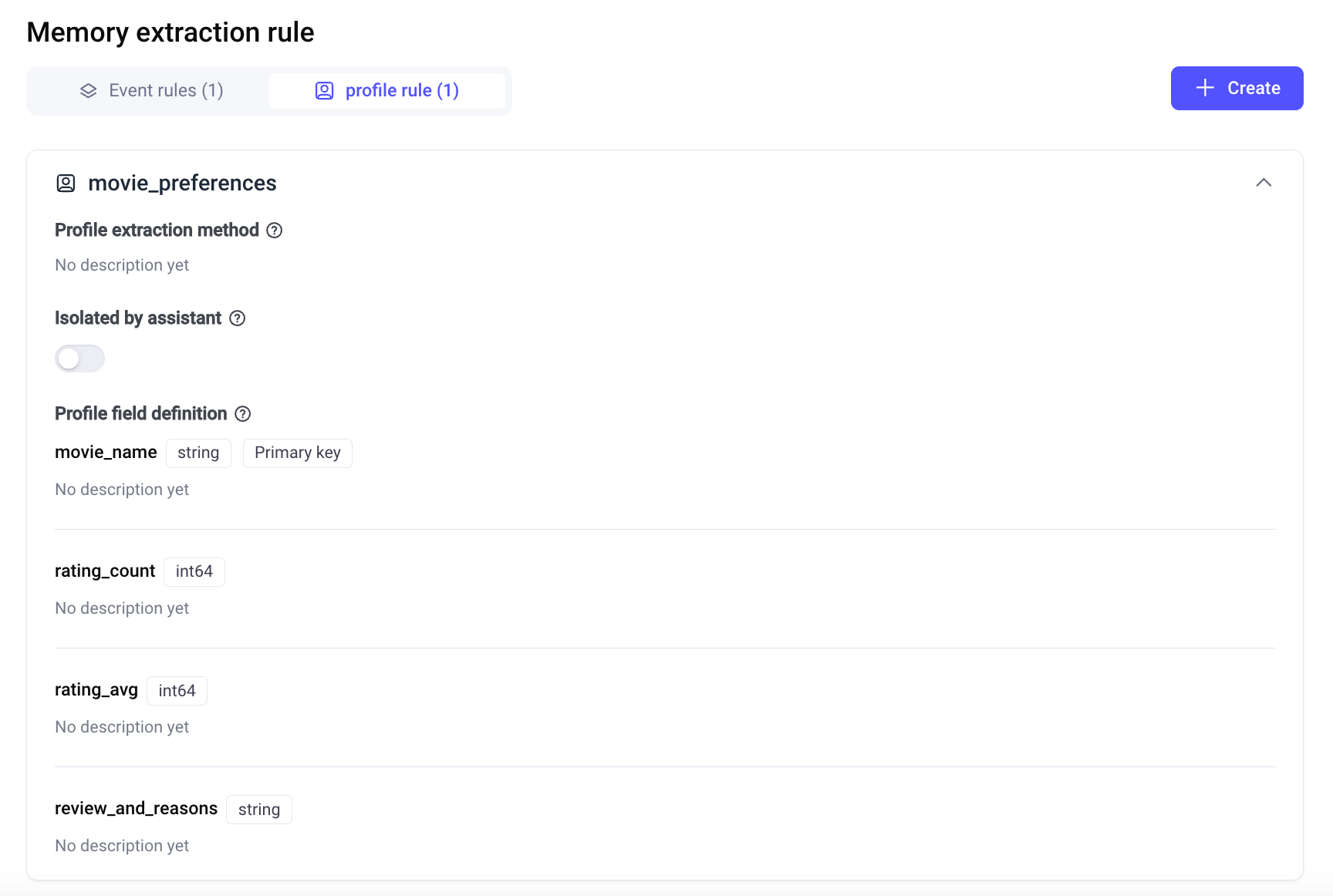Image resolution: width=1333 pixels, height=896 pixels.
Task: Enable the Isolated by assistant switch
Action: (79, 359)
